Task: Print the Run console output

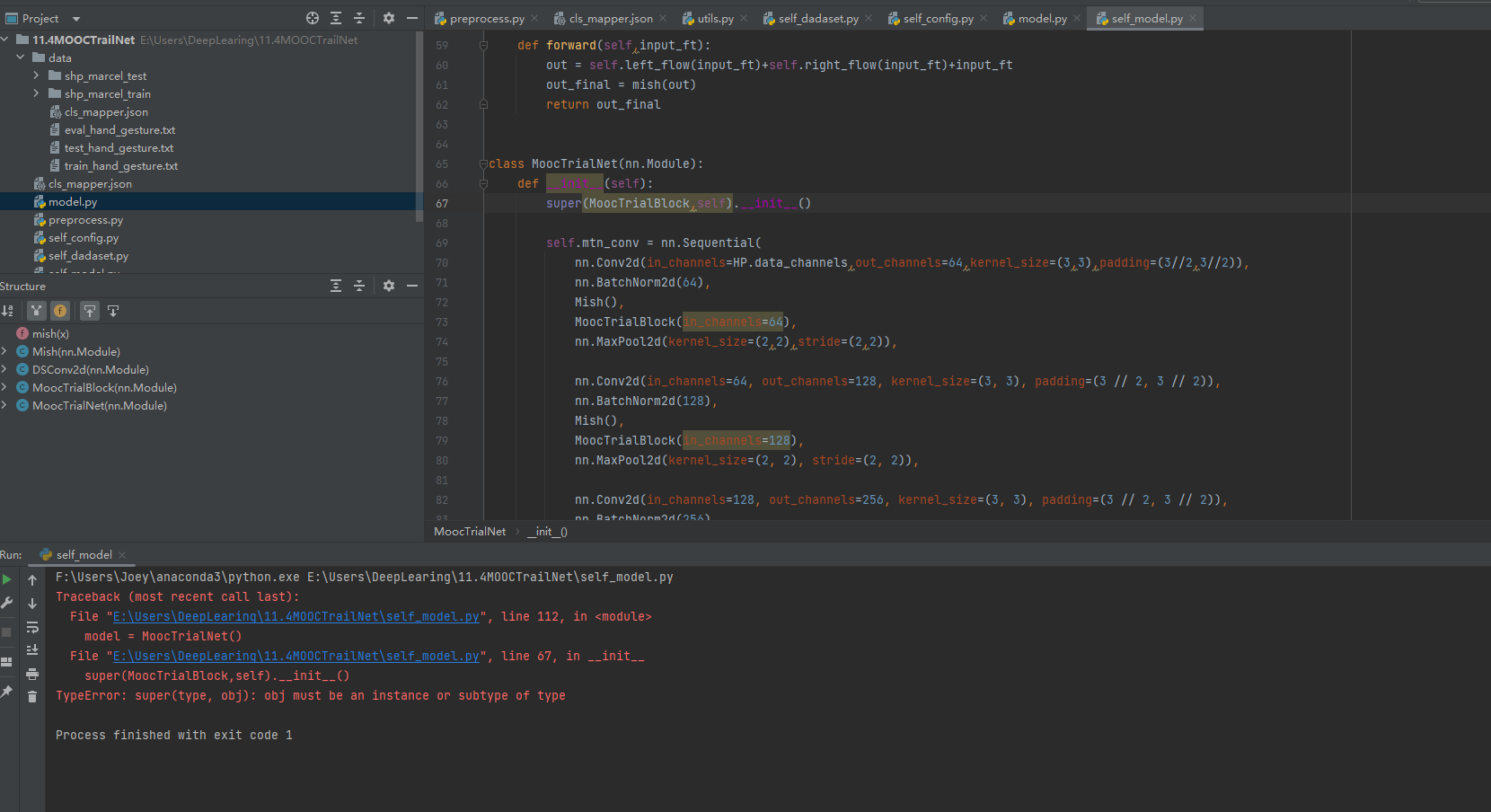Action: click(x=32, y=674)
